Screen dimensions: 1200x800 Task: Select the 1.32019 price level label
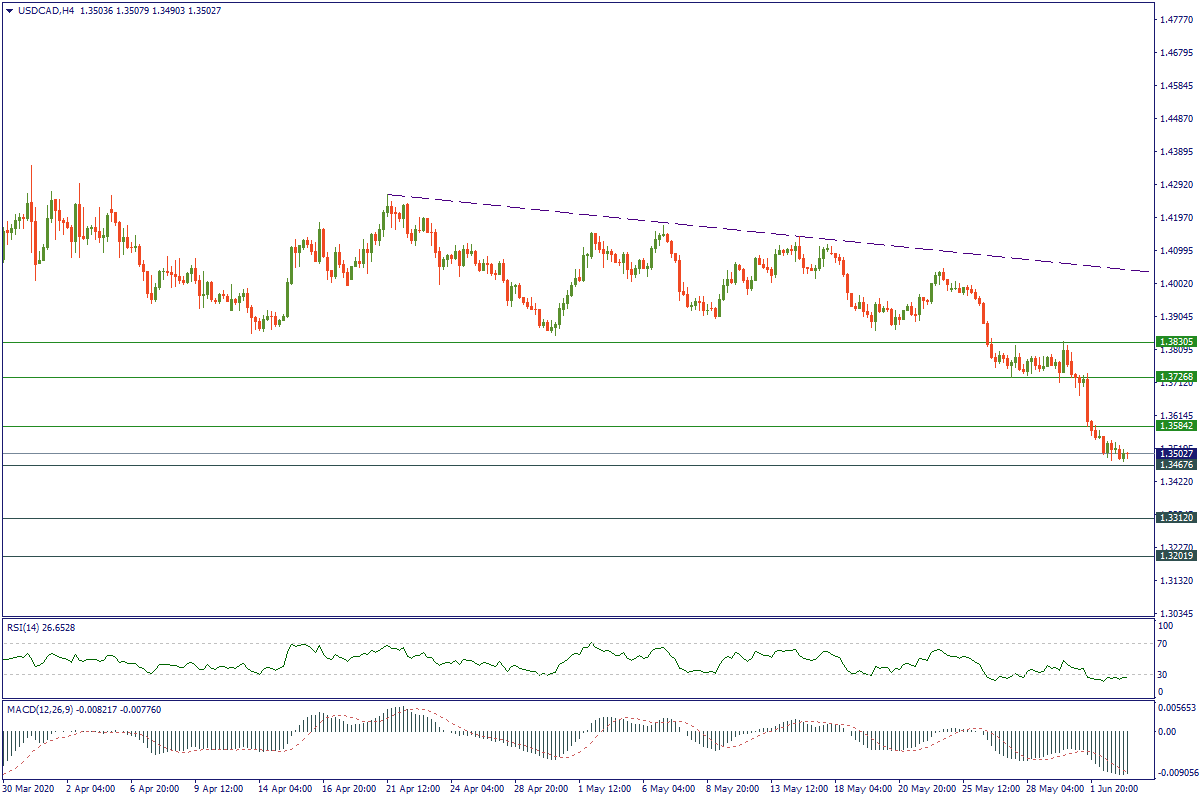point(1176,556)
